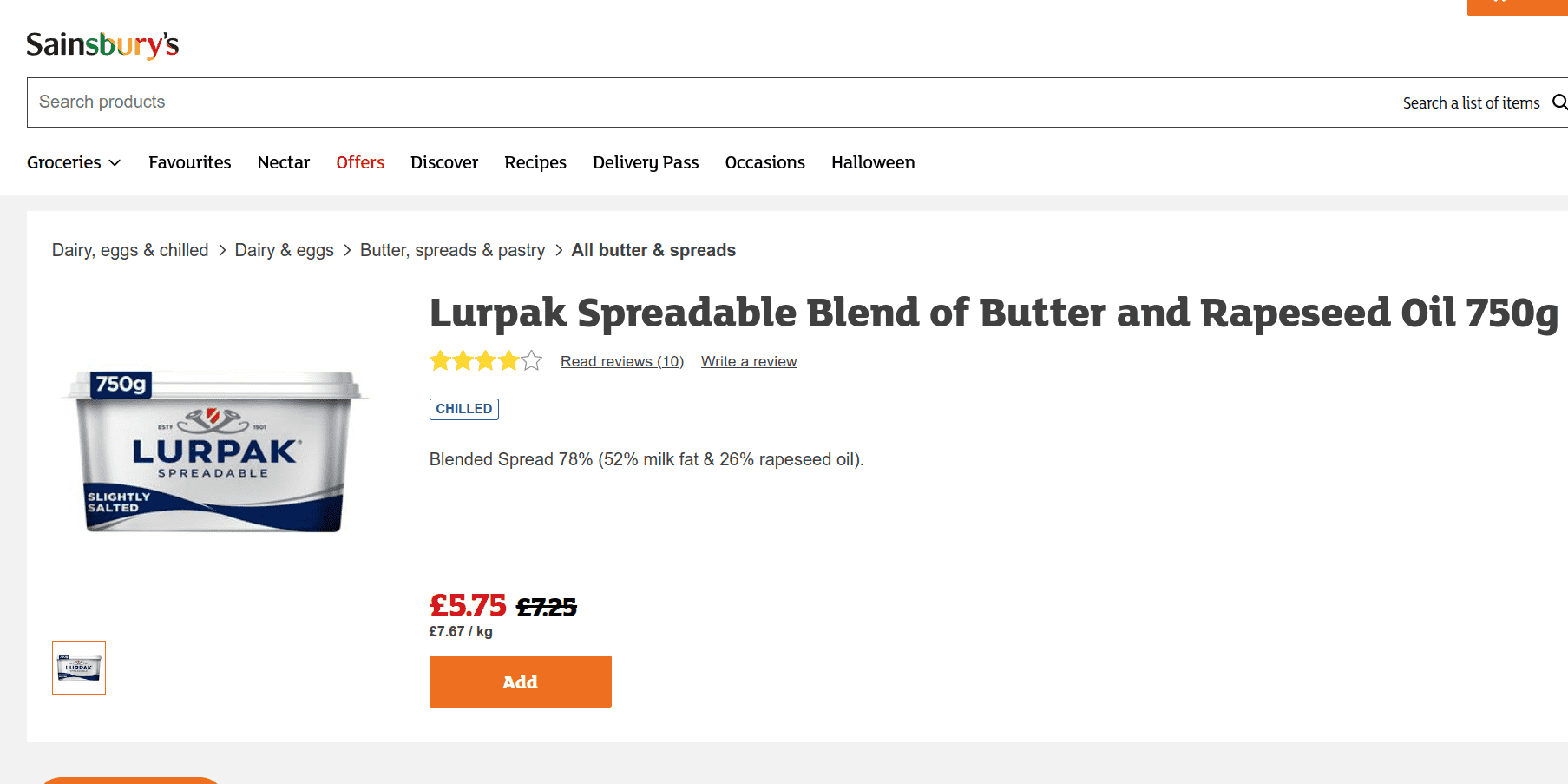Add Lurpak Spreadable to the basket
1568x784 pixels.
tap(520, 682)
